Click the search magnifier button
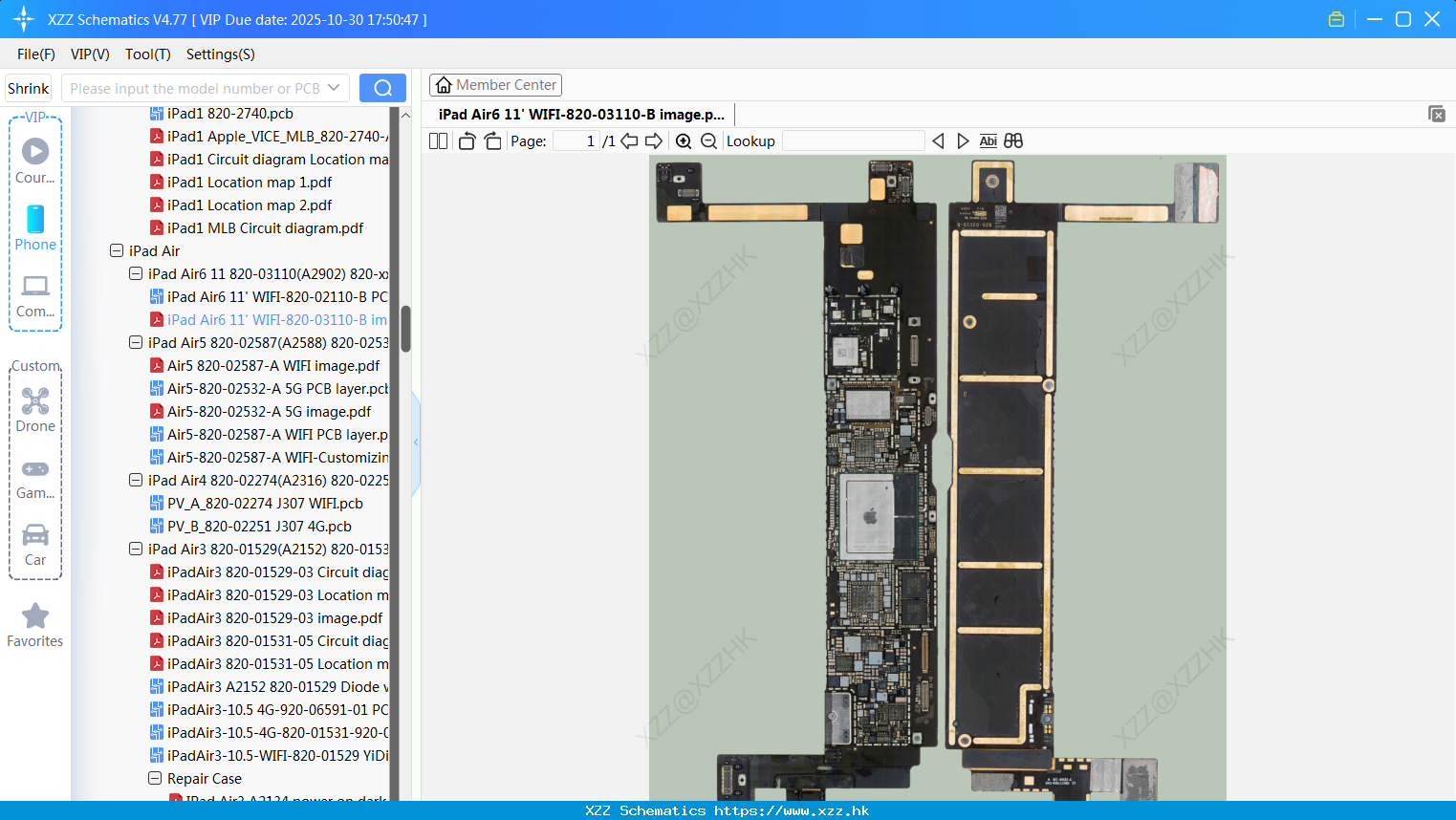Image resolution: width=1456 pixels, height=820 pixels. [382, 88]
